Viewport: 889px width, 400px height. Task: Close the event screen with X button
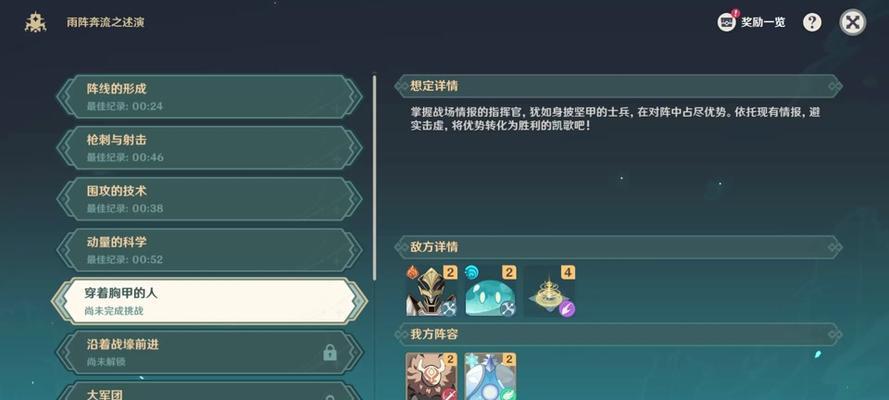pyautogui.click(x=853, y=23)
